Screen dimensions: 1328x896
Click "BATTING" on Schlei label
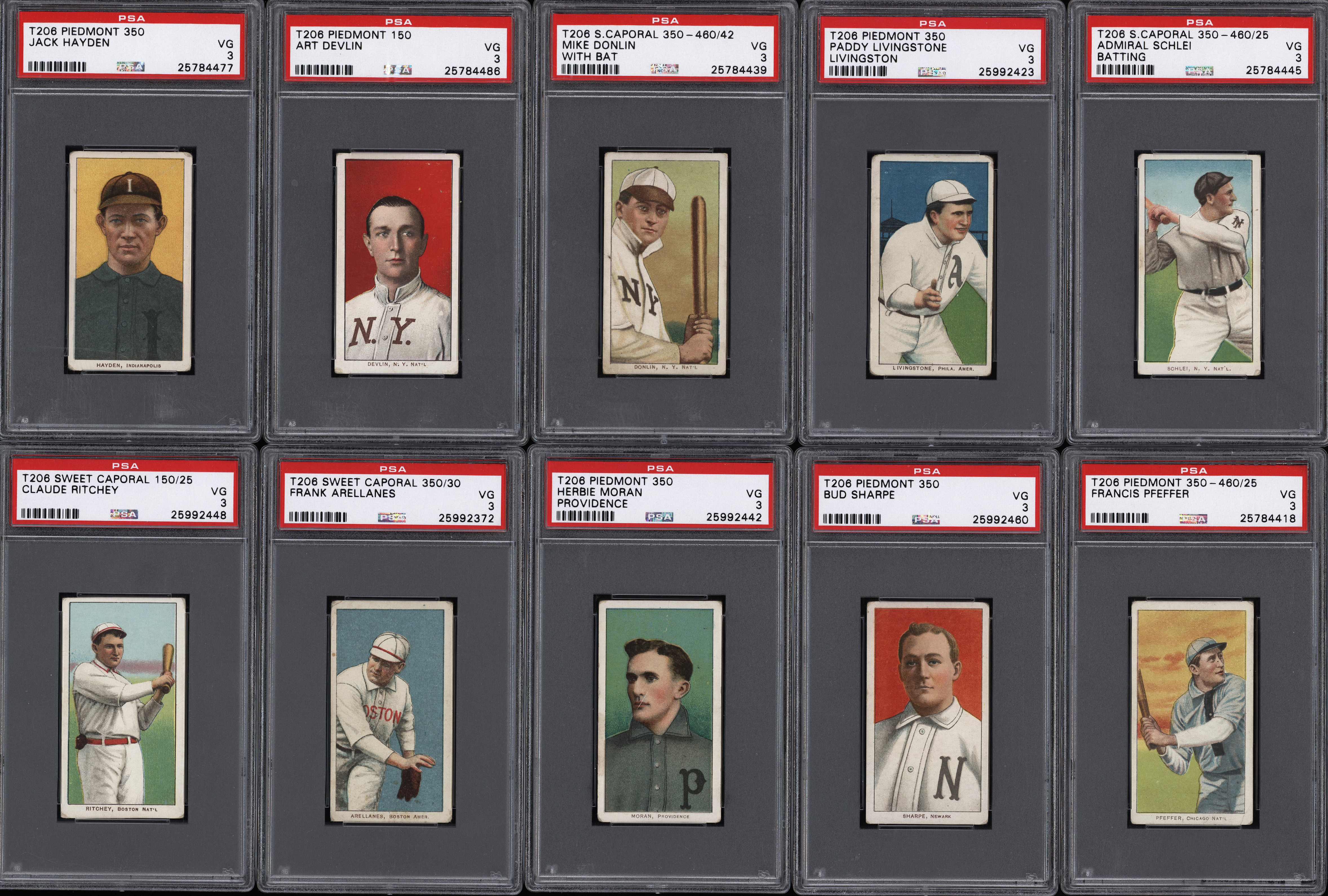coord(1121,57)
